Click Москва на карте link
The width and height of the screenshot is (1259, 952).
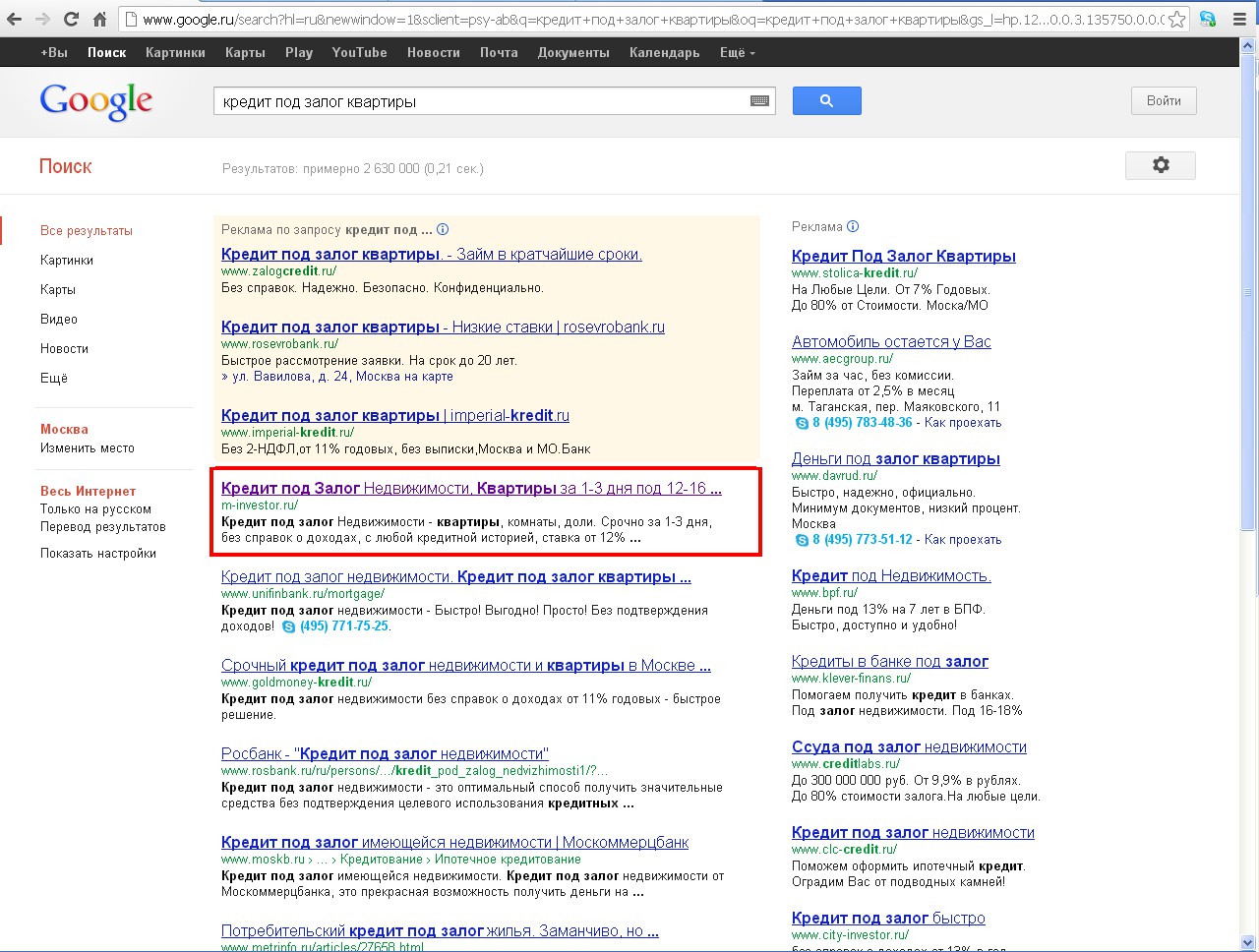pos(404,376)
